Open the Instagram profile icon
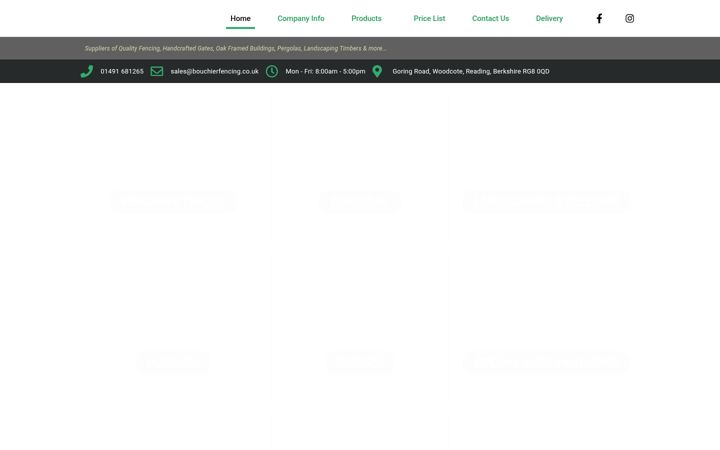The height and width of the screenshot is (450, 720). click(629, 18)
